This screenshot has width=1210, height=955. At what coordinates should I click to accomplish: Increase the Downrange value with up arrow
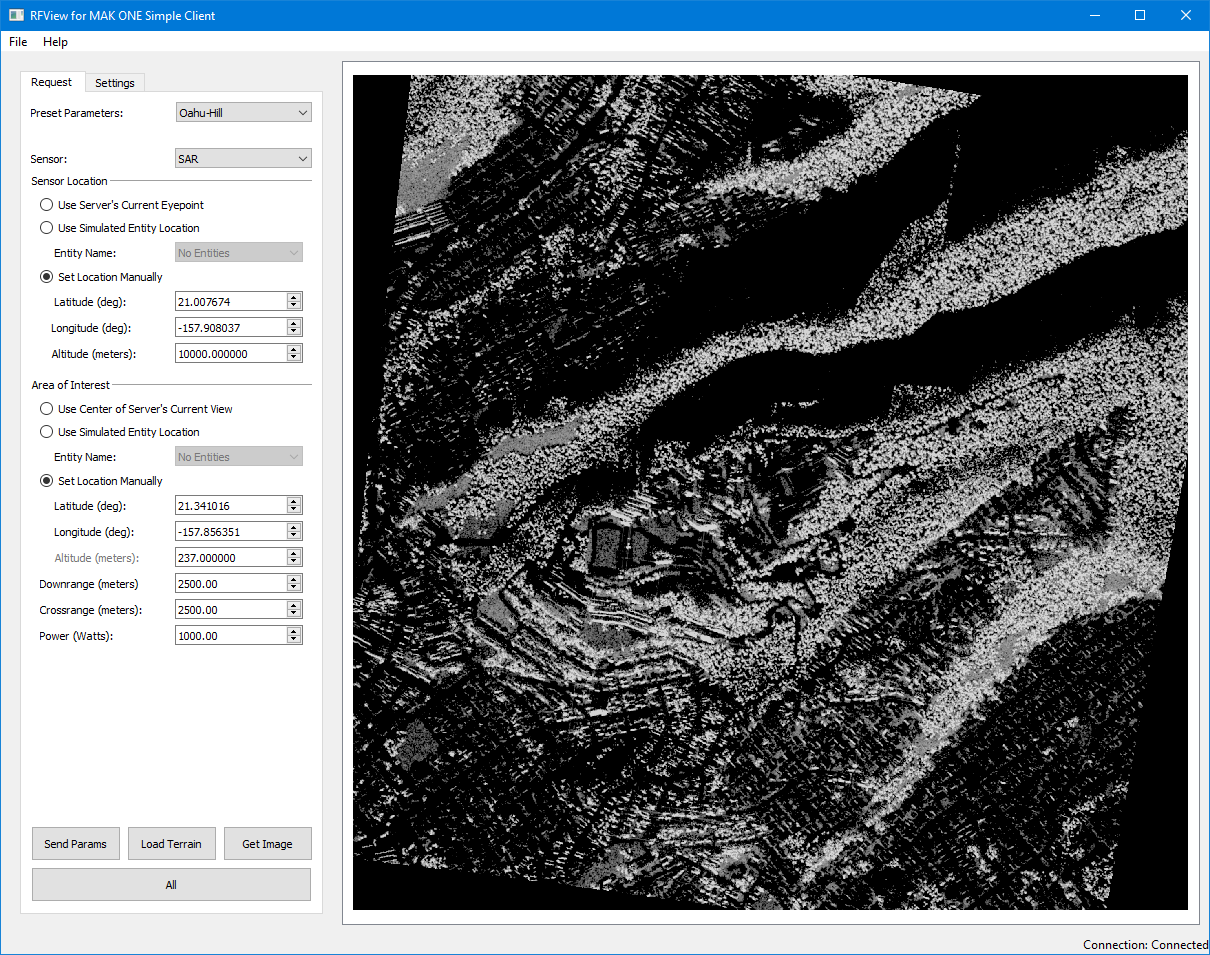pyautogui.click(x=294, y=579)
